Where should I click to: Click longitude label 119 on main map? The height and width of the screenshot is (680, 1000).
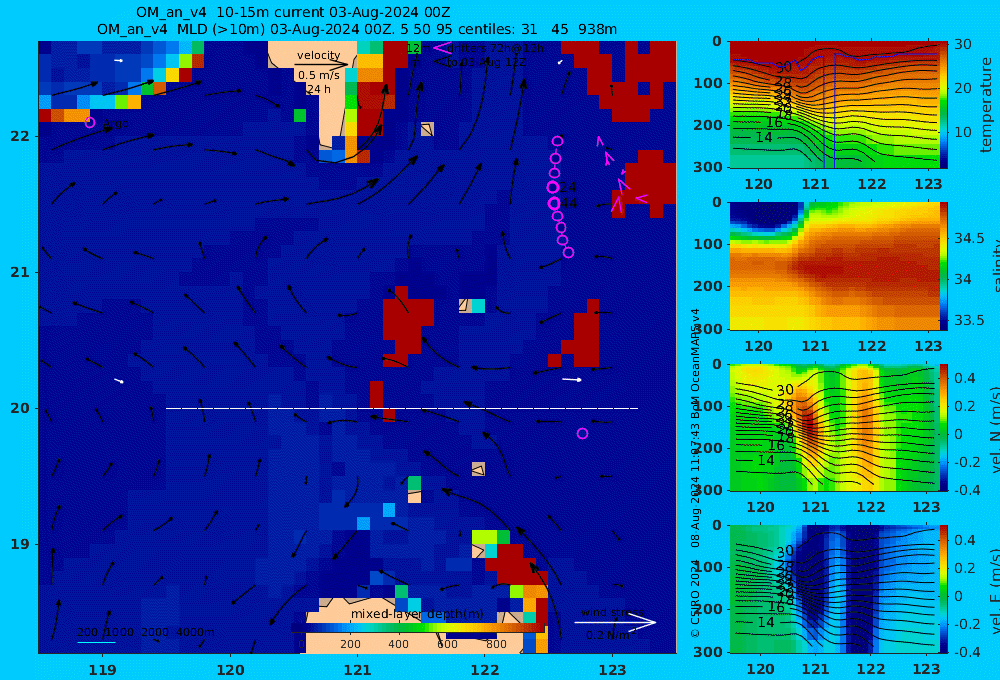(x=102, y=670)
